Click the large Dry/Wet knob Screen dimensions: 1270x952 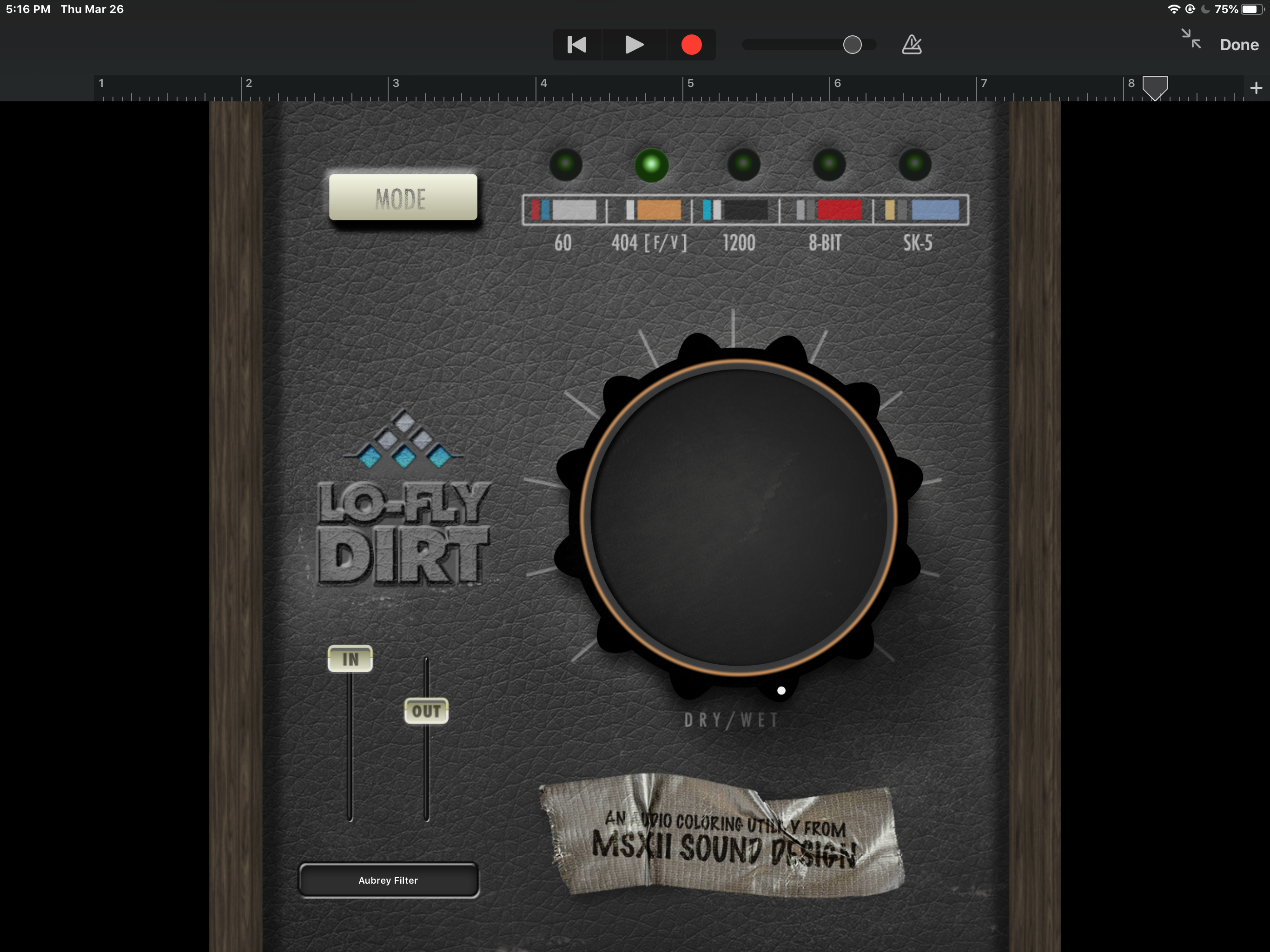739,517
